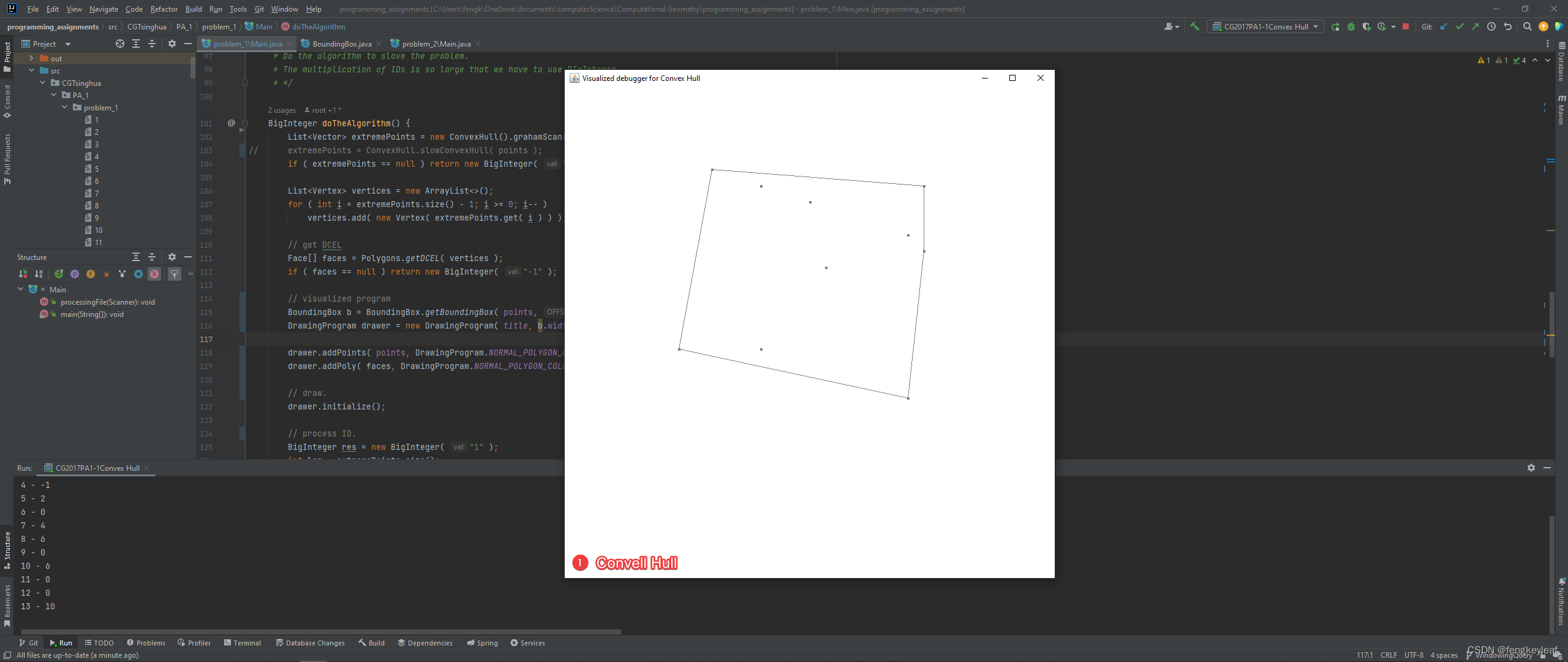Collapse the CGTsinghua package node
This screenshot has height=662, width=1568.
[43, 83]
